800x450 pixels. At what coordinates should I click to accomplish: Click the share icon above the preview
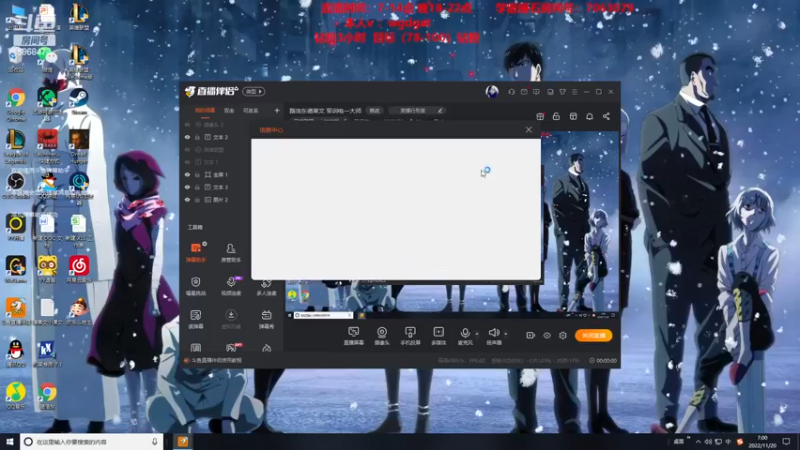tap(606, 116)
